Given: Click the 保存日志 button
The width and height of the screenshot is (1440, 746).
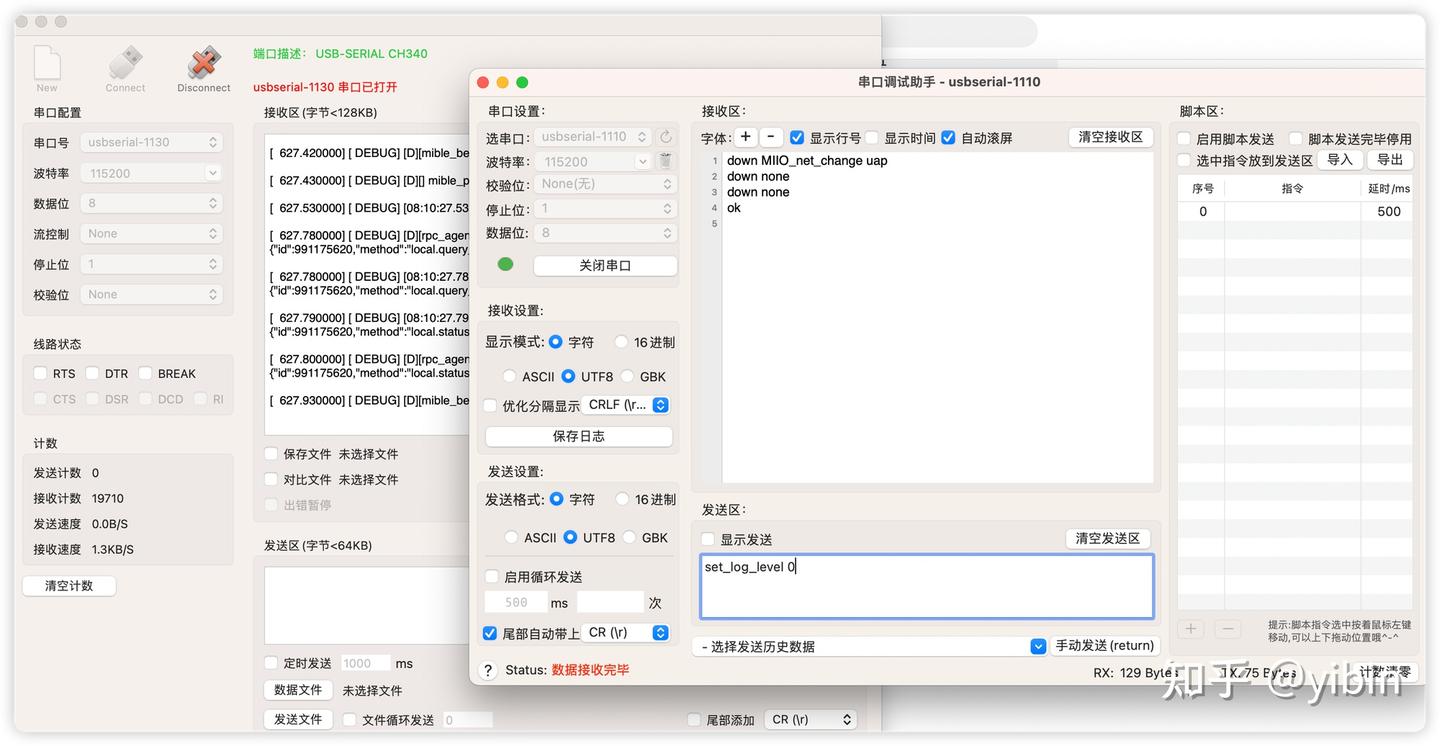Looking at the screenshot, I should pos(578,437).
